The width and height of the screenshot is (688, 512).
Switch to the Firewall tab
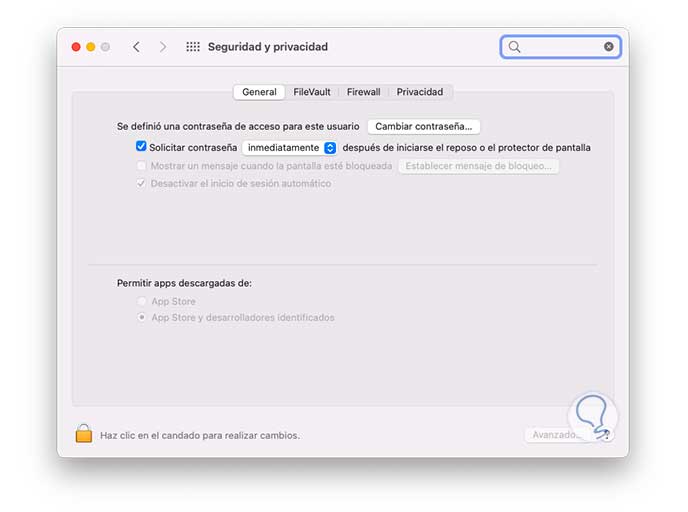(363, 92)
